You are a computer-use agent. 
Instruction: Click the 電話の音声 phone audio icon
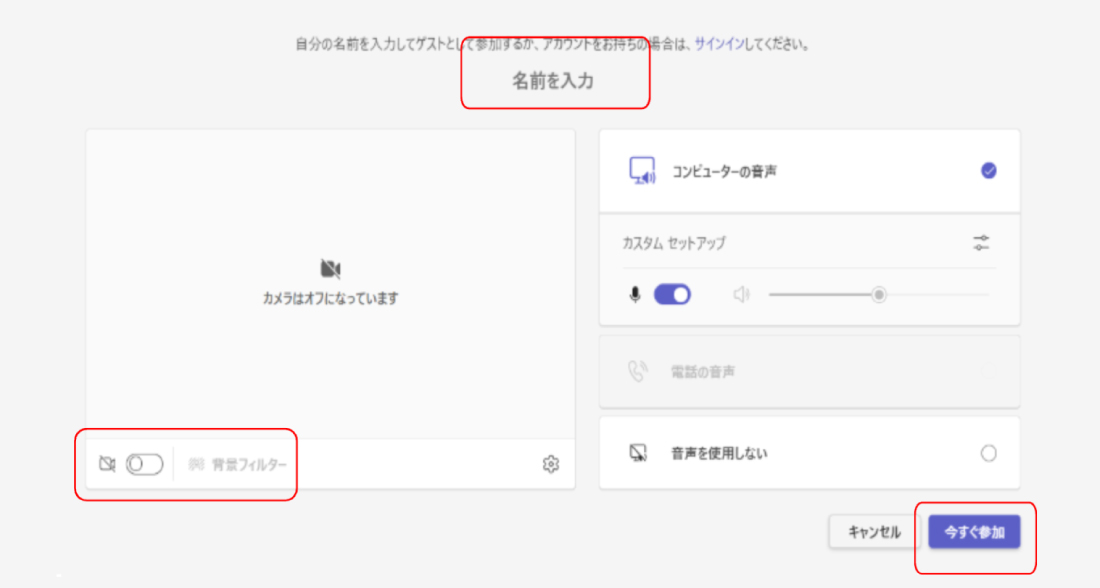637,372
